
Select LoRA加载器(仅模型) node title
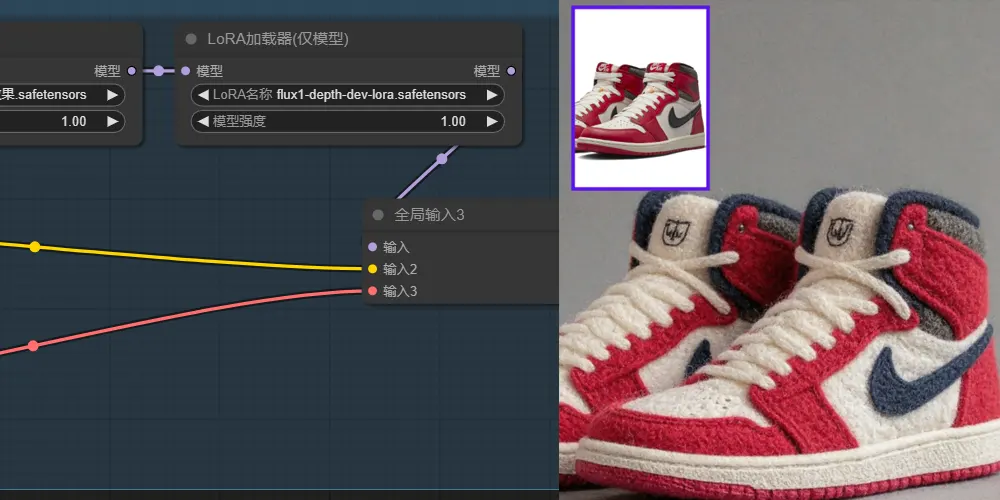[277, 39]
